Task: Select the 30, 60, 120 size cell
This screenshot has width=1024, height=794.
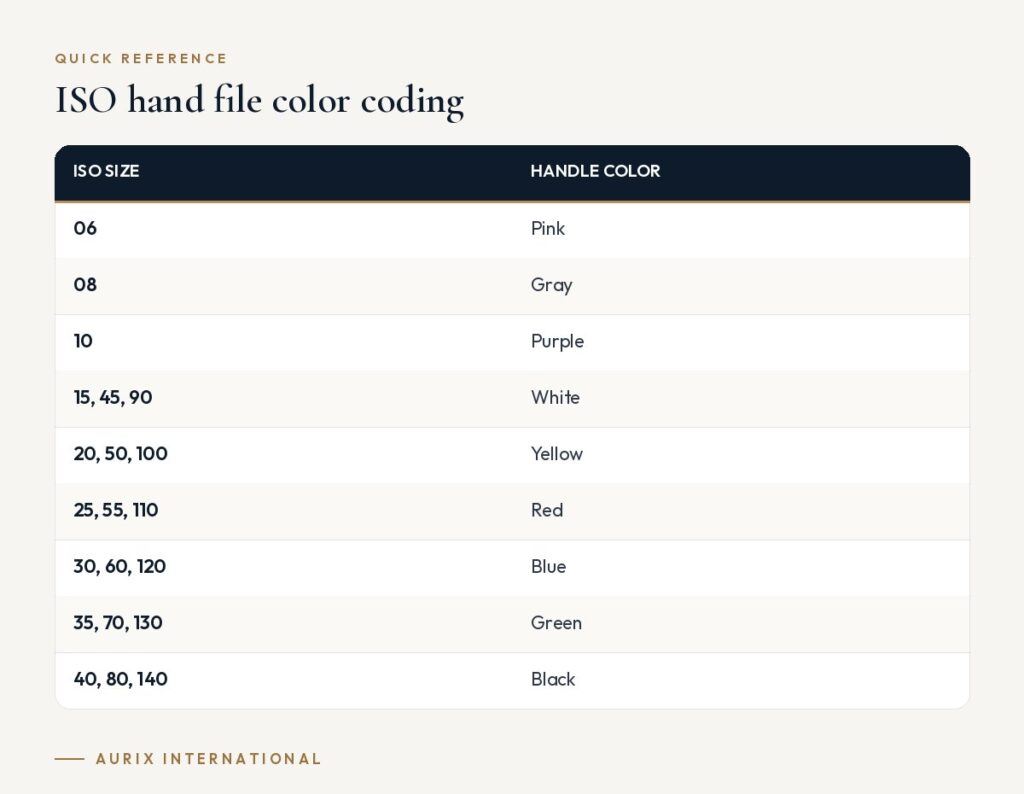Action: (283, 568)
